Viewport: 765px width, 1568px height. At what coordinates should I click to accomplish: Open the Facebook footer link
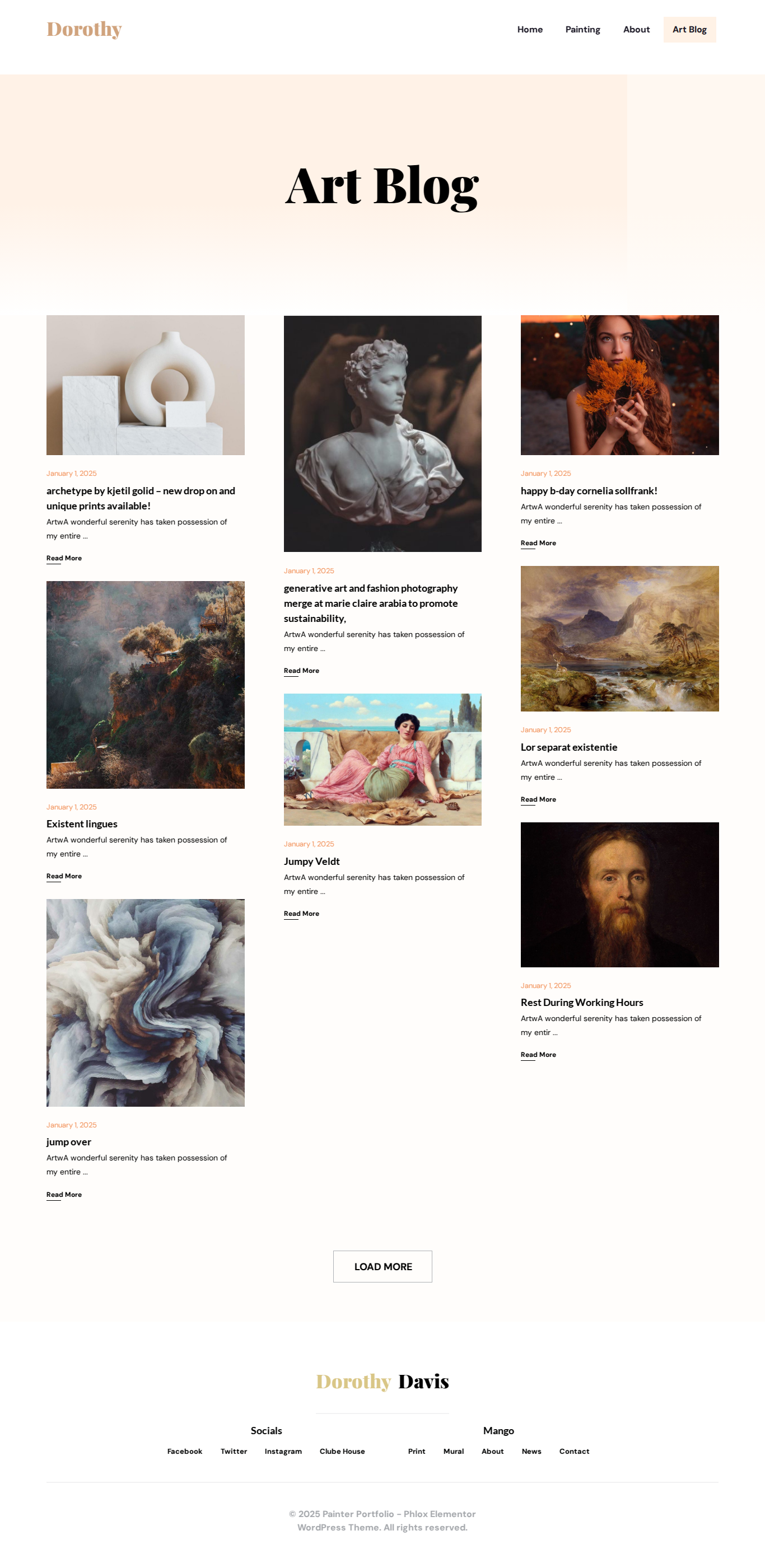tap(185, 1451)
